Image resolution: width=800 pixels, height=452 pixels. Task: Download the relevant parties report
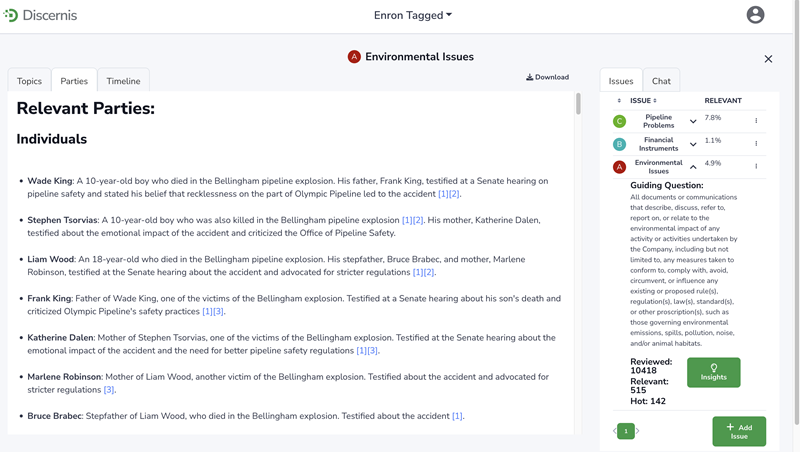[547, 77]
